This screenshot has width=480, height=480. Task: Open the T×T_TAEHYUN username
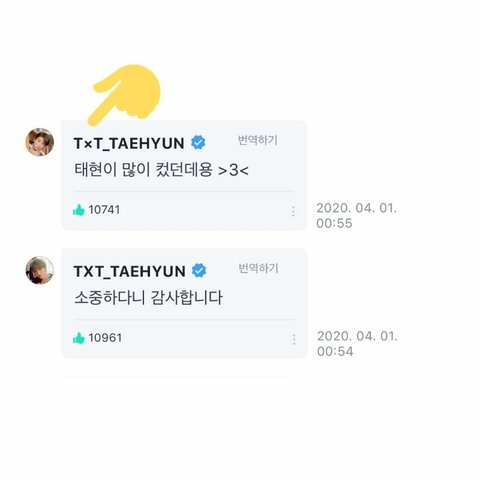pyautogui.click(x=129, y=143)
